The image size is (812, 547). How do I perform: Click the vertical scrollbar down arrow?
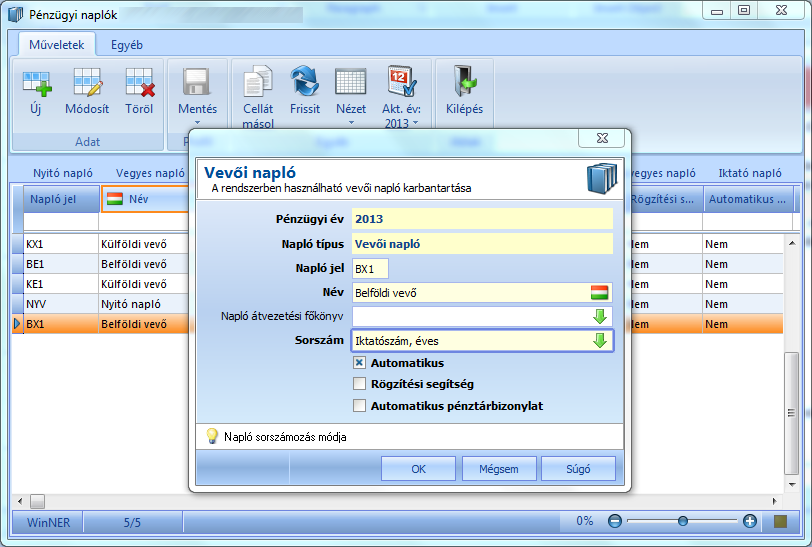(792, 485)
